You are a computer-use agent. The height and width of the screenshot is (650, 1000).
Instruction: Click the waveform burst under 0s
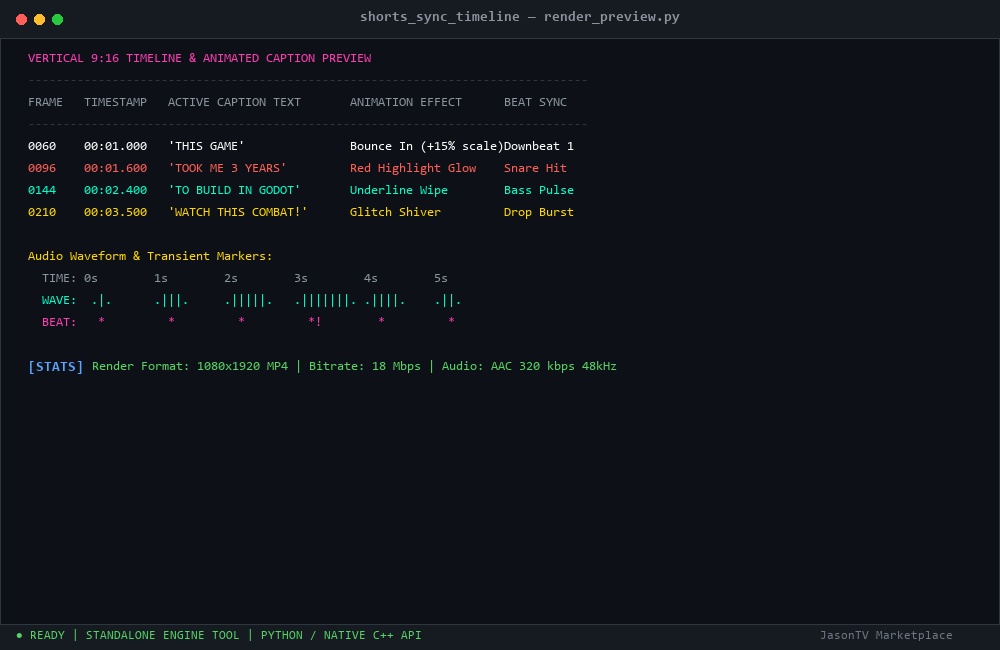click(101, 300)
